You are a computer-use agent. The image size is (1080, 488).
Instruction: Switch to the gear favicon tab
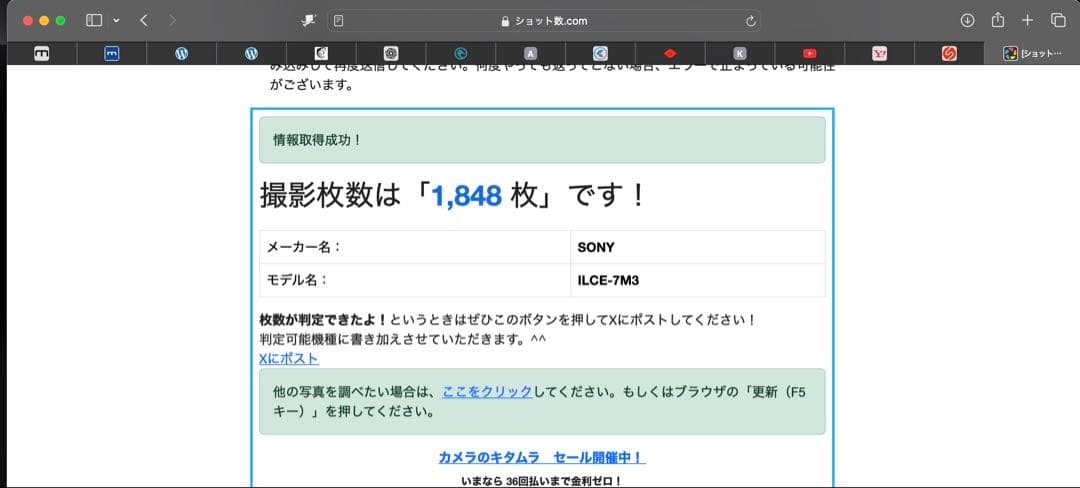click(x=391, y=54)
